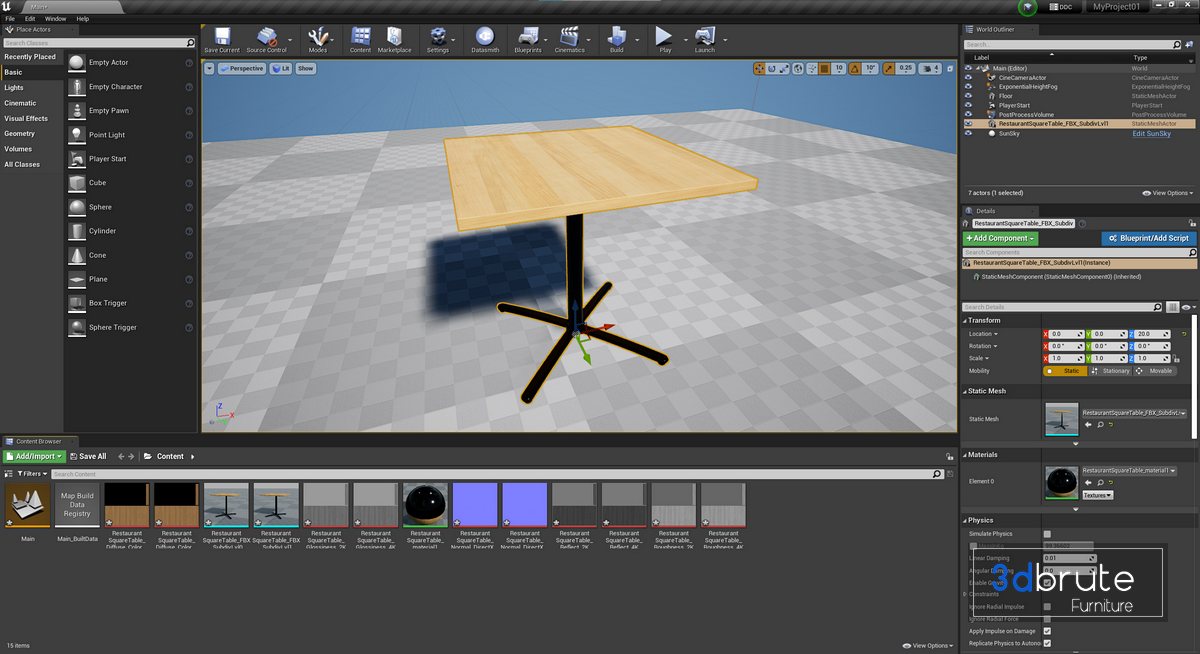Hide the SunSky actor visibility
The image size is (1200, 654).
point(968,133)
